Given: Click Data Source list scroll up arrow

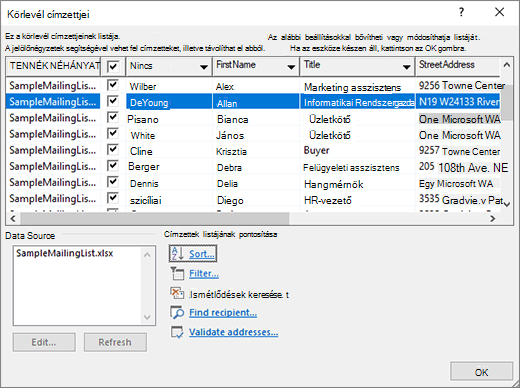Looking at the screenshot, I should [x=147, y=255].
